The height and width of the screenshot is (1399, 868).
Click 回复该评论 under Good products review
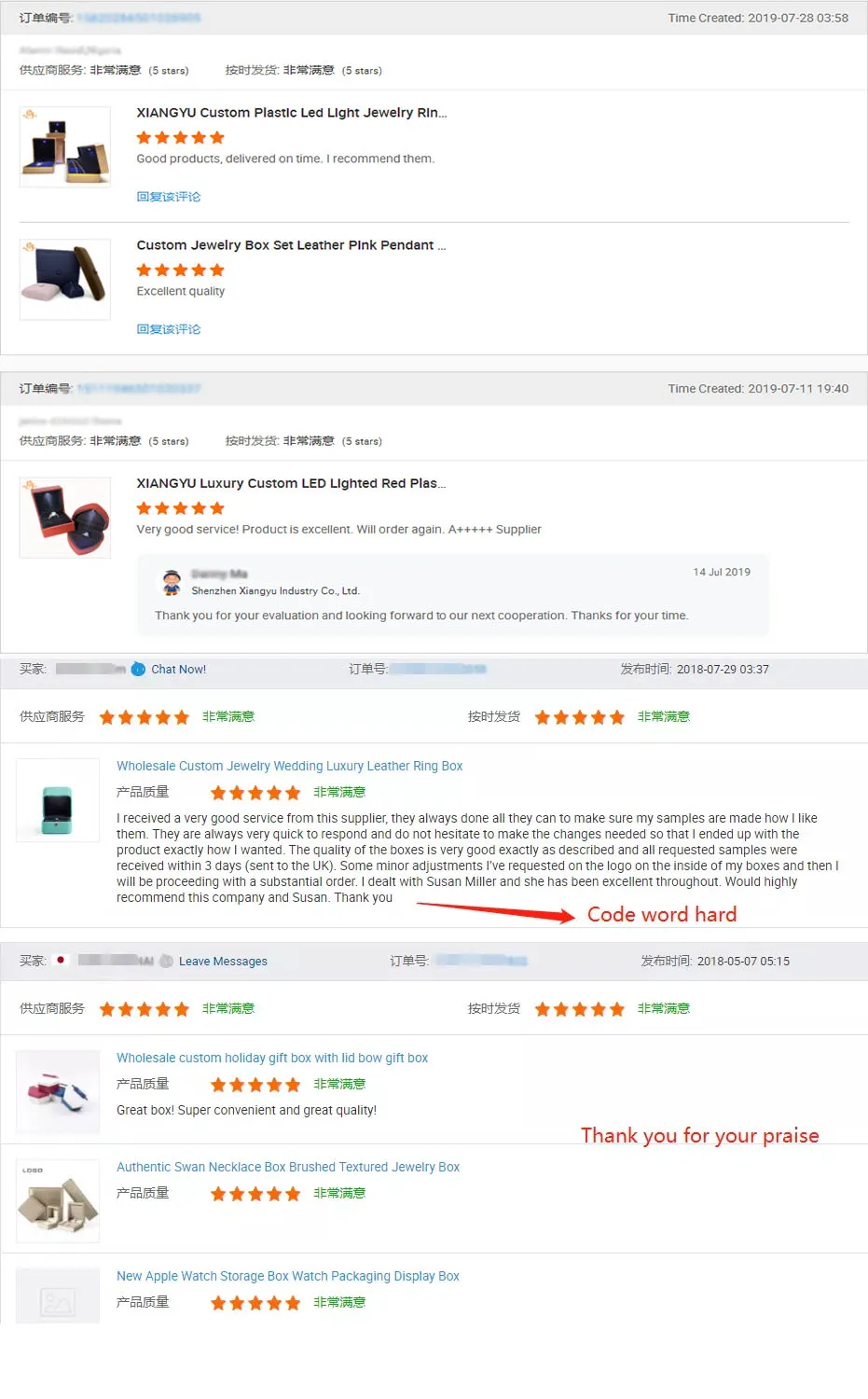pos(169,197)
